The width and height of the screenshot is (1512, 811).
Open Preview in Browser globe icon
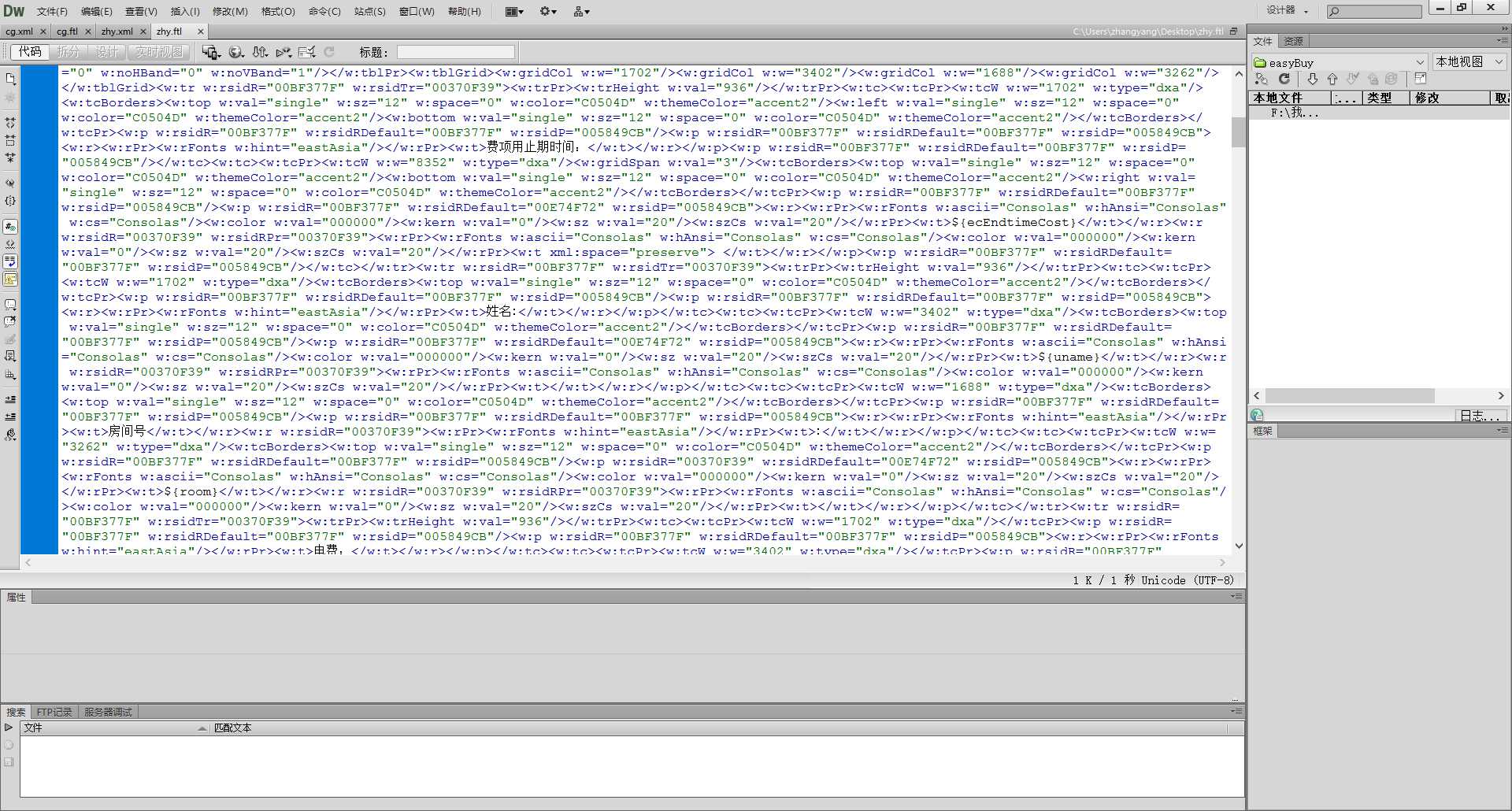(x=235, y=52)
